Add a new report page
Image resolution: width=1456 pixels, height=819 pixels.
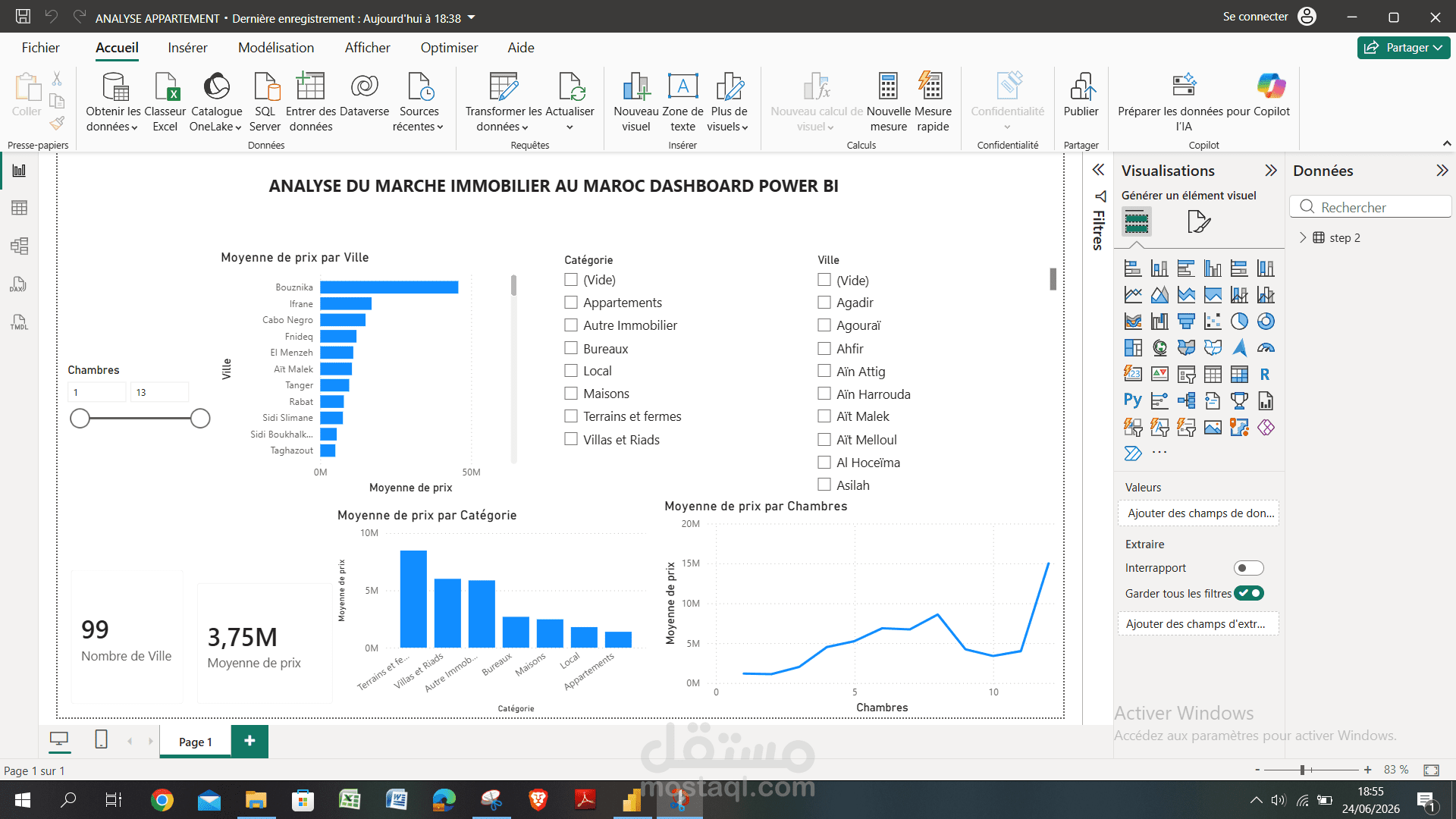[249, 741]
